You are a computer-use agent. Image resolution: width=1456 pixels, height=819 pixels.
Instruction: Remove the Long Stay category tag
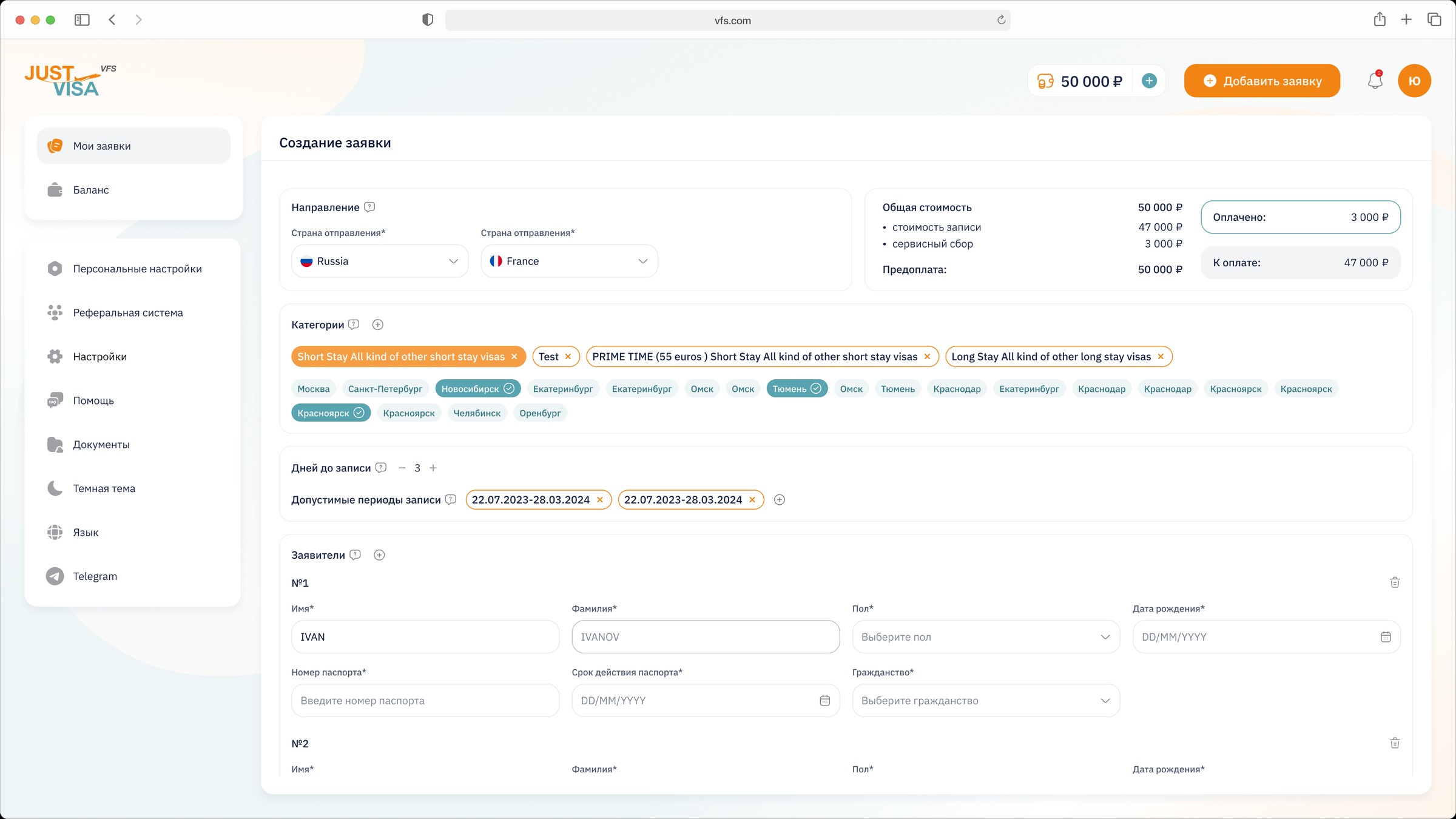1161,357
